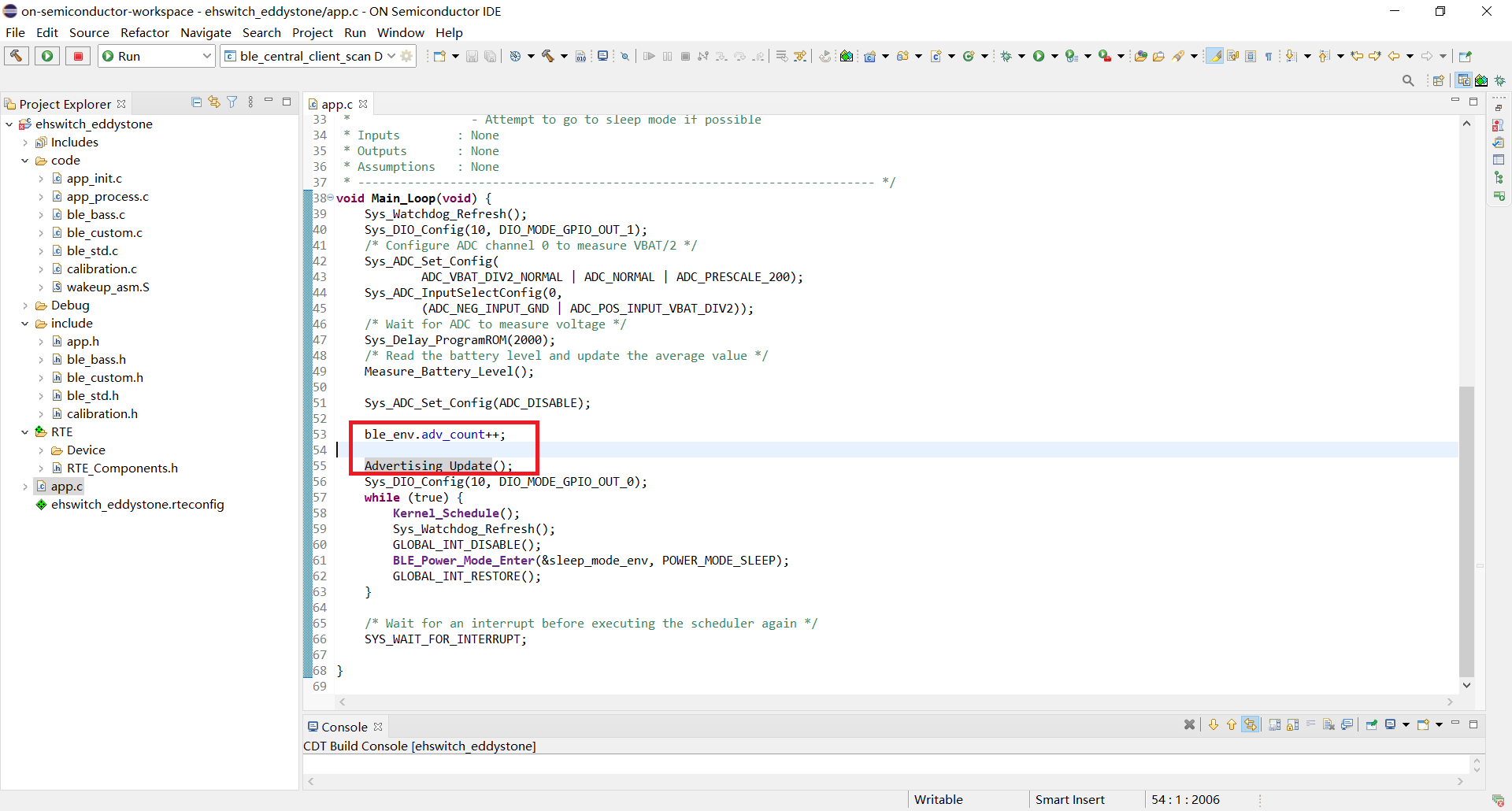Click the editor vertical scrollbar thumb
Image resolution: width=1512 pixels, height=811 pixels.
tap(1466, 531)
